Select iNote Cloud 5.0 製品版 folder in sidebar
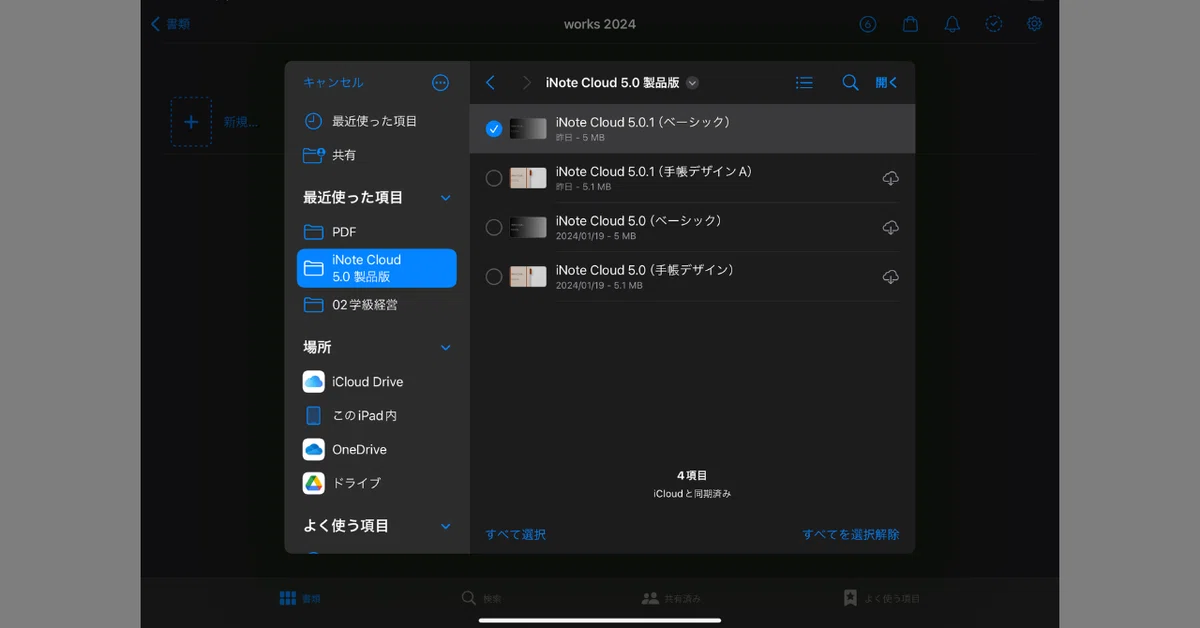Viewport: 1200px width, 628px height. tap(377, 268)
